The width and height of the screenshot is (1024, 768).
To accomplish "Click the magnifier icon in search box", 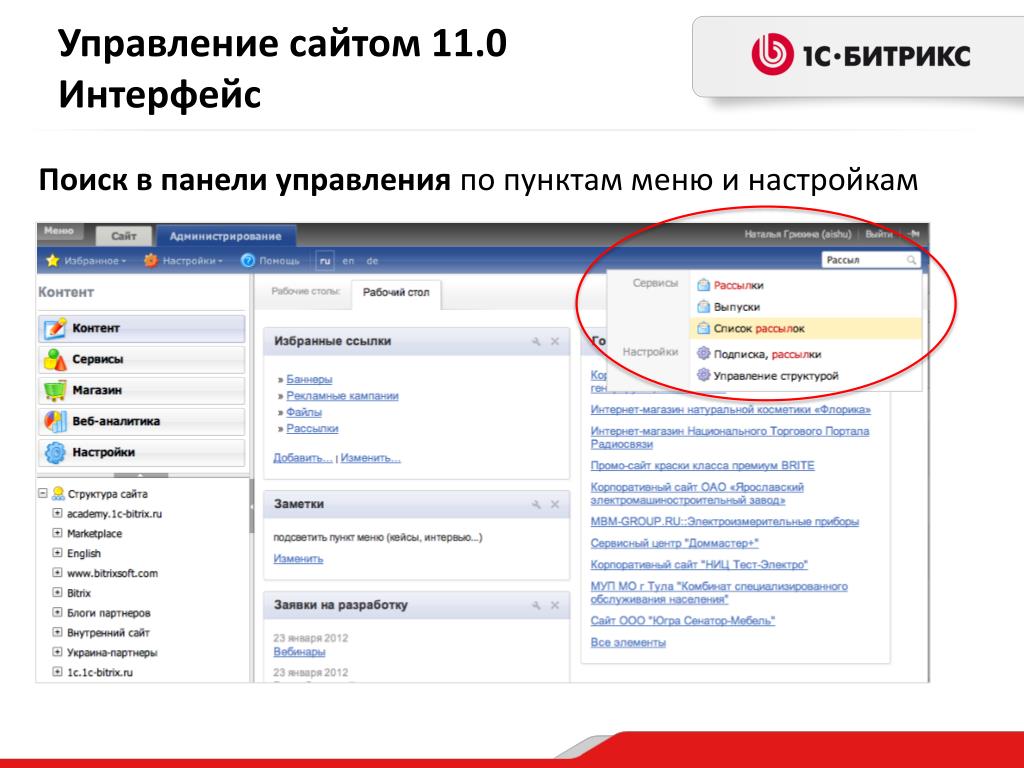I will 912,260.
